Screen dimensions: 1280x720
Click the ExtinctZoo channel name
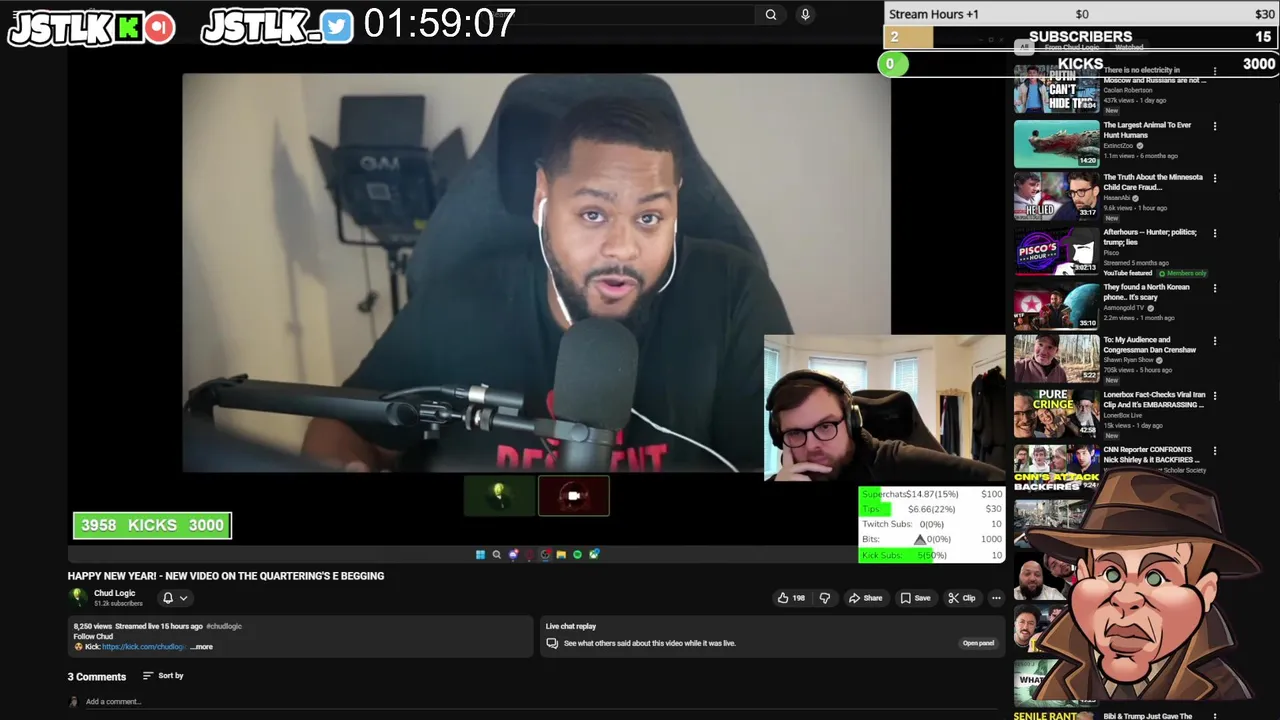point(1118,146)
